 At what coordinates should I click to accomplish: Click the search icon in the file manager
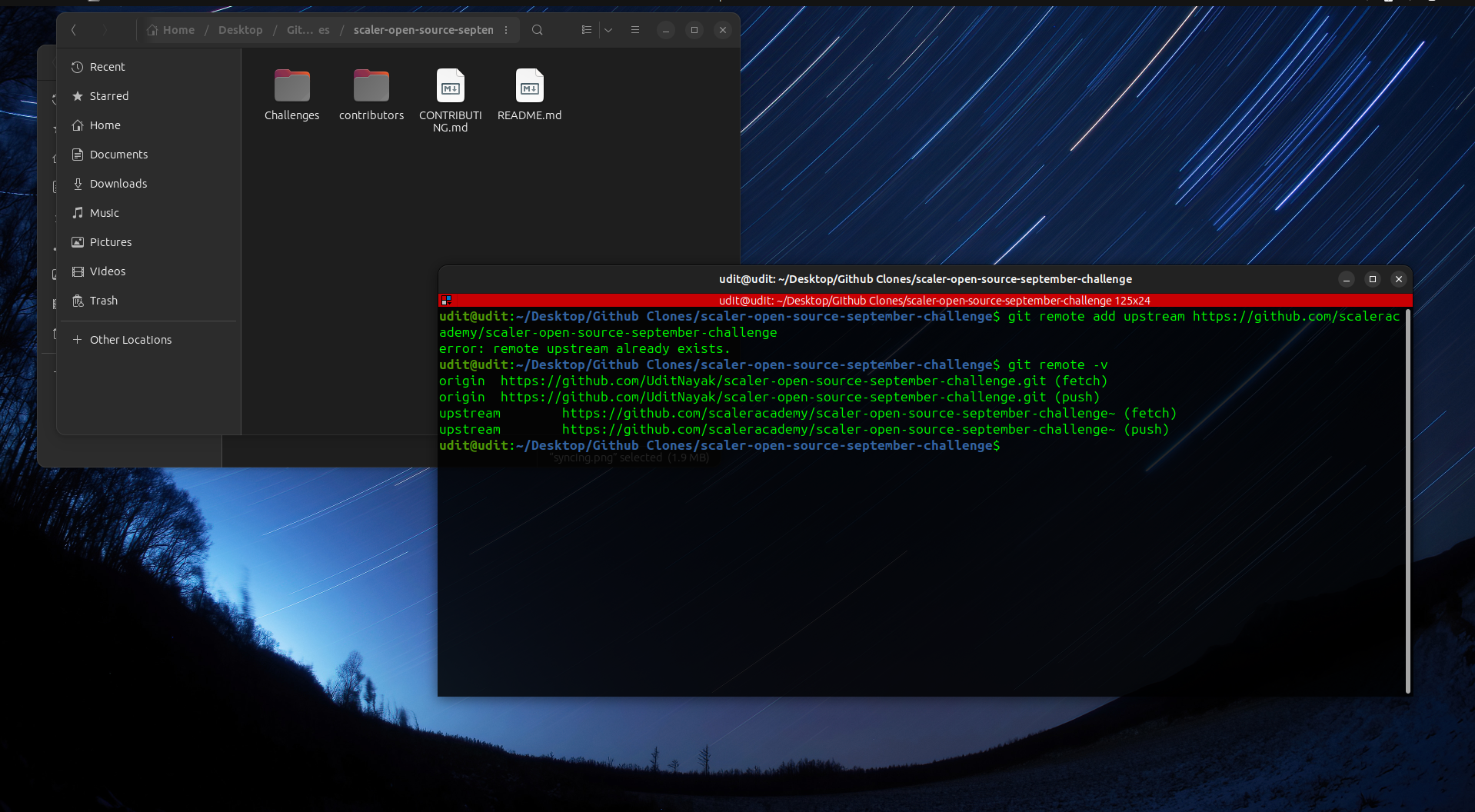537,30
